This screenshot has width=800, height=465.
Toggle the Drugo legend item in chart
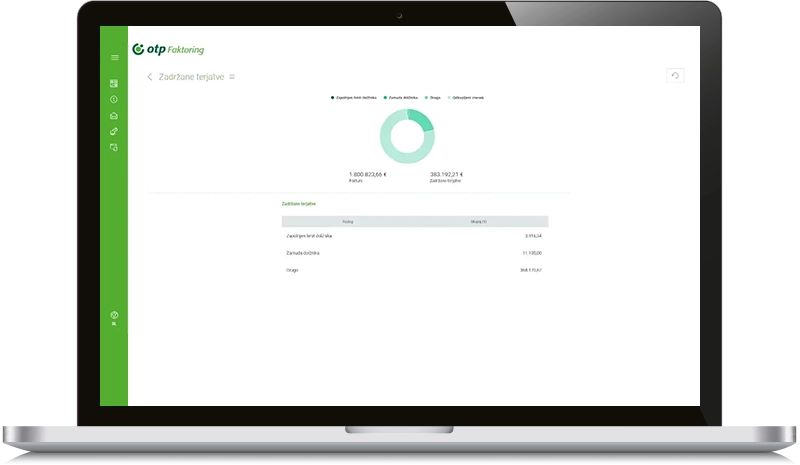433,98
